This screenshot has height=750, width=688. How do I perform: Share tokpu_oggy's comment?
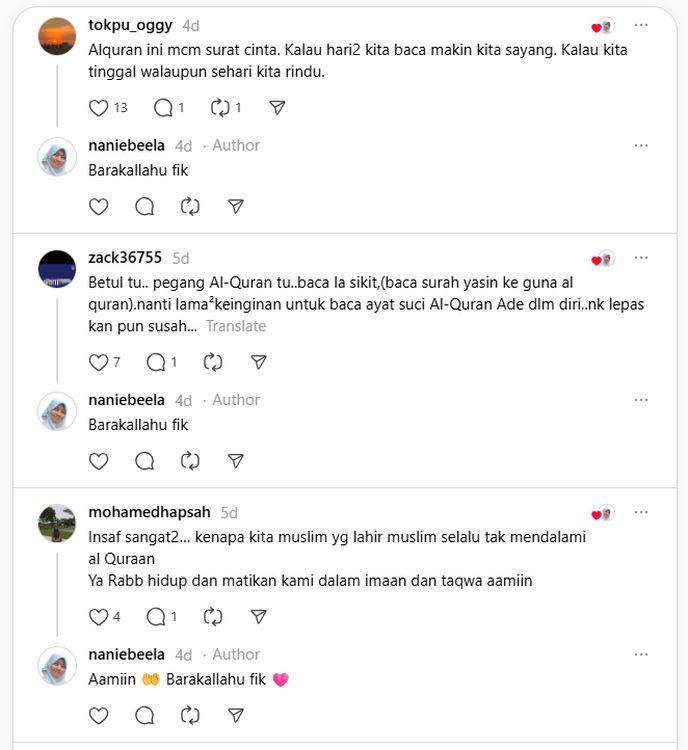point(278,108)
